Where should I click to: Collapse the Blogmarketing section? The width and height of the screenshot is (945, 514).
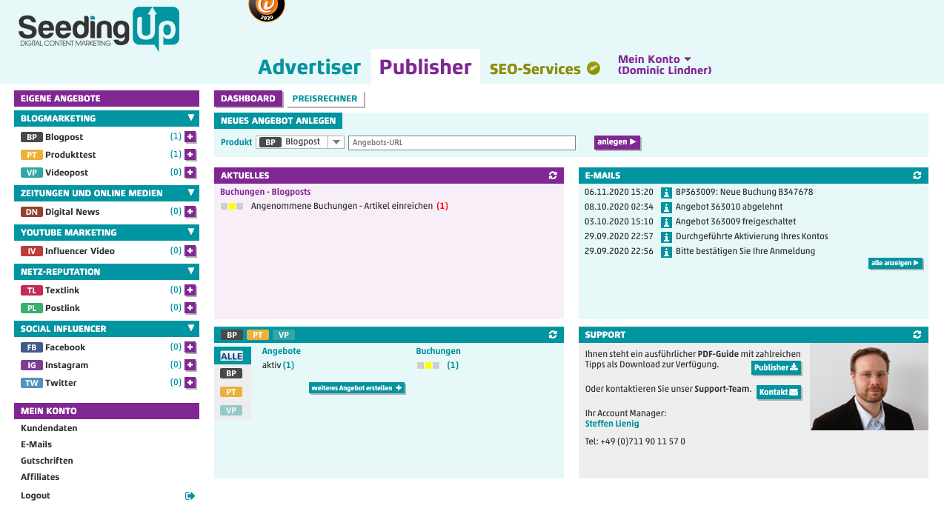[x=191, y=118]
